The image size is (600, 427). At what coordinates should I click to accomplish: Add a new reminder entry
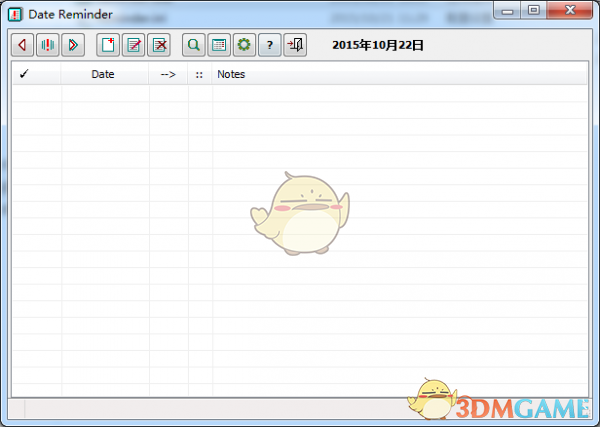pos(108,45)
